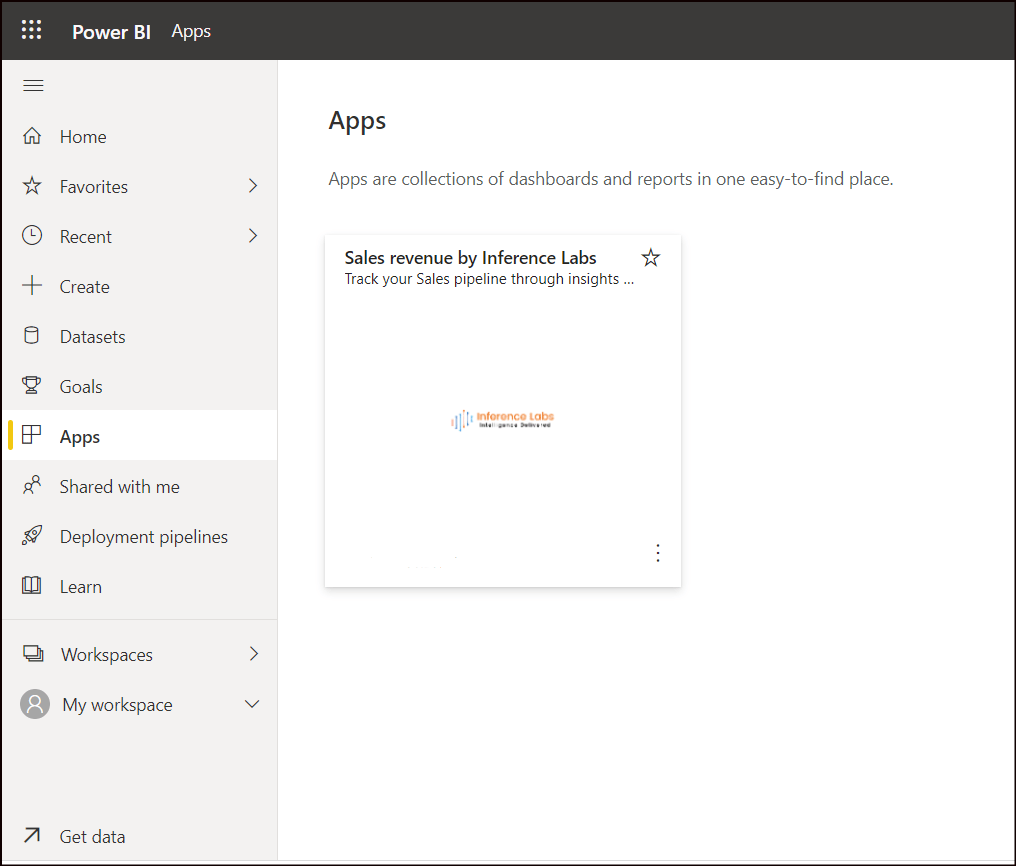Image resolution: width=1016 pixels, height=866 pixels.
Task: Click the Favorites star icon in sidebar
Action: coord(32,187)
